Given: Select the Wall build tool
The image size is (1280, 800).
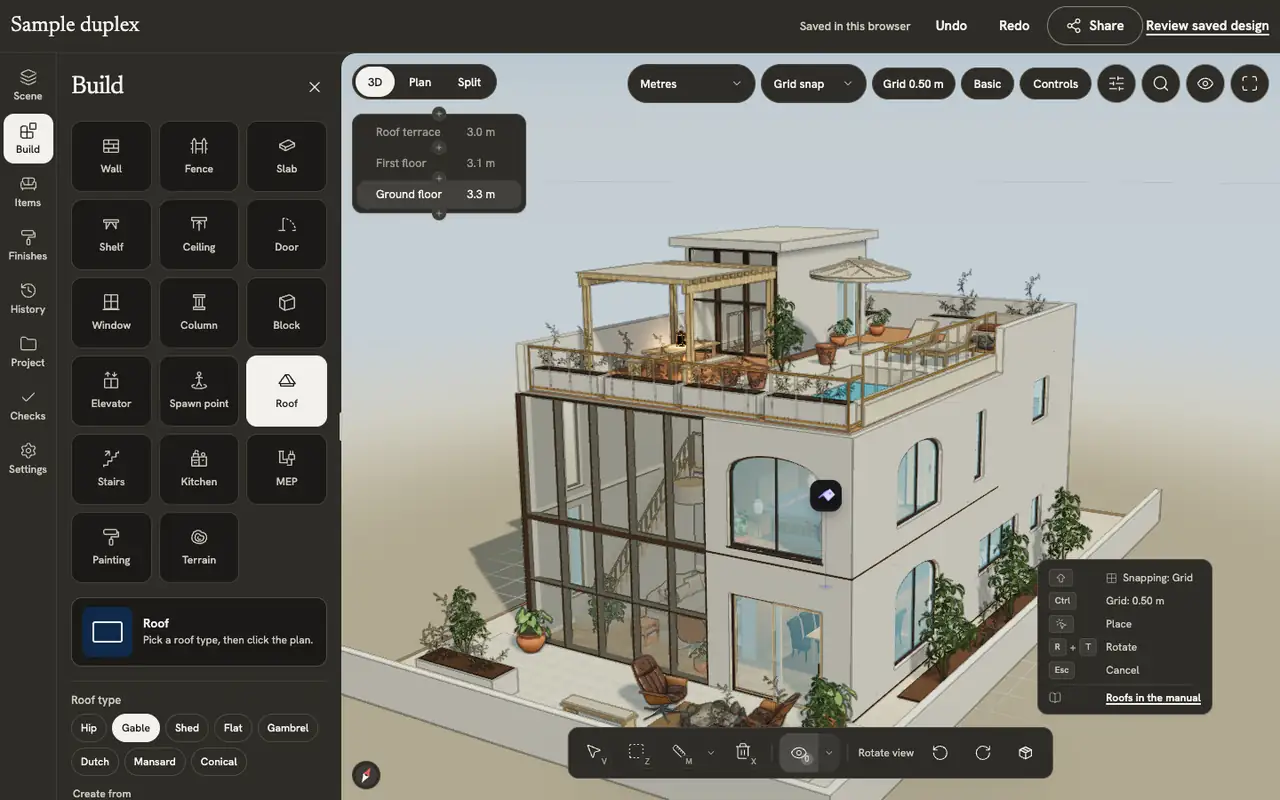Looking at the screenshot, I should 111,156.
